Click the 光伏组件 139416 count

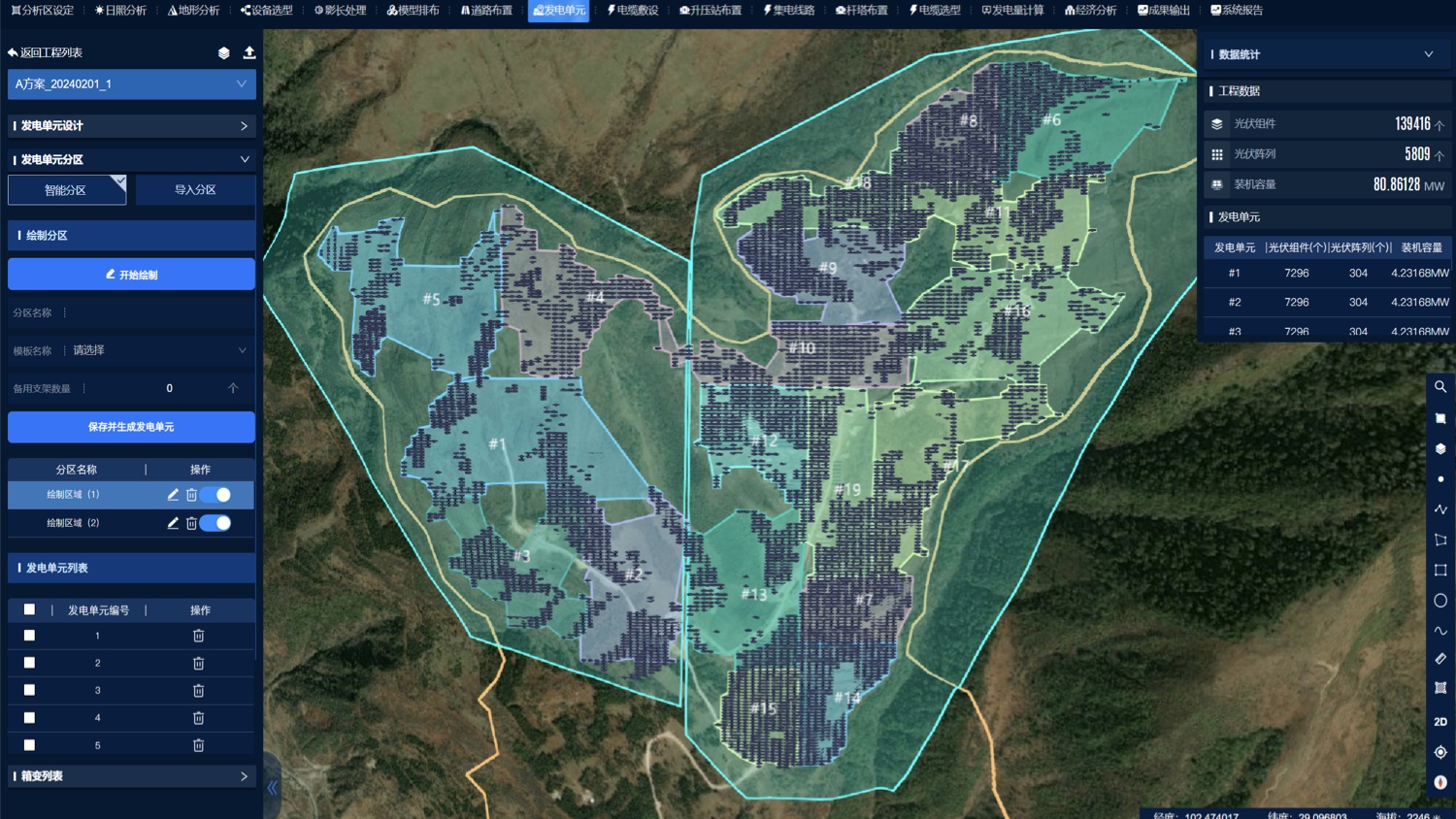point(1412,123)
